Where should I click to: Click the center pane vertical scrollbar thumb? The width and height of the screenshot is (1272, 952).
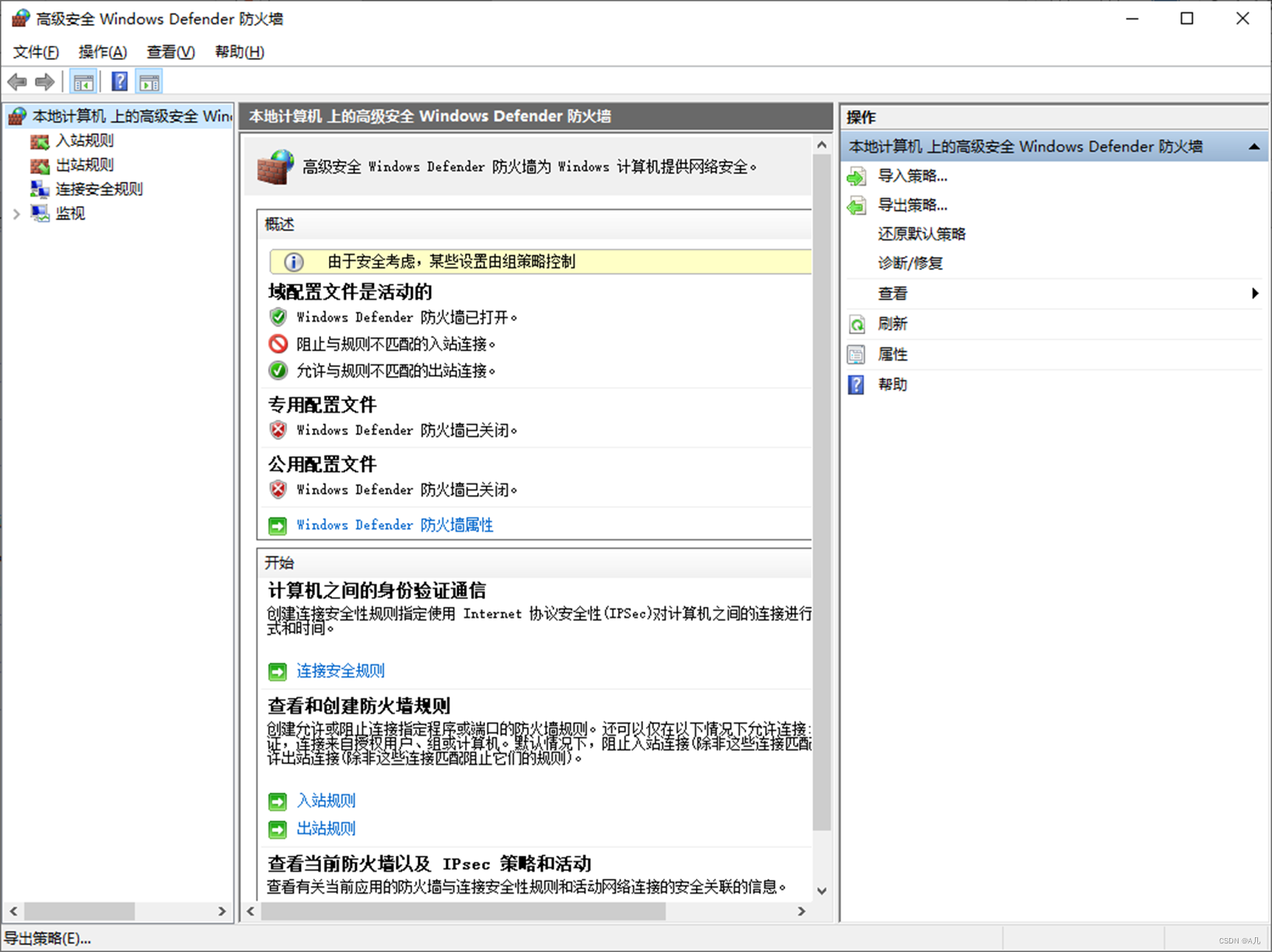click(822, 493)
